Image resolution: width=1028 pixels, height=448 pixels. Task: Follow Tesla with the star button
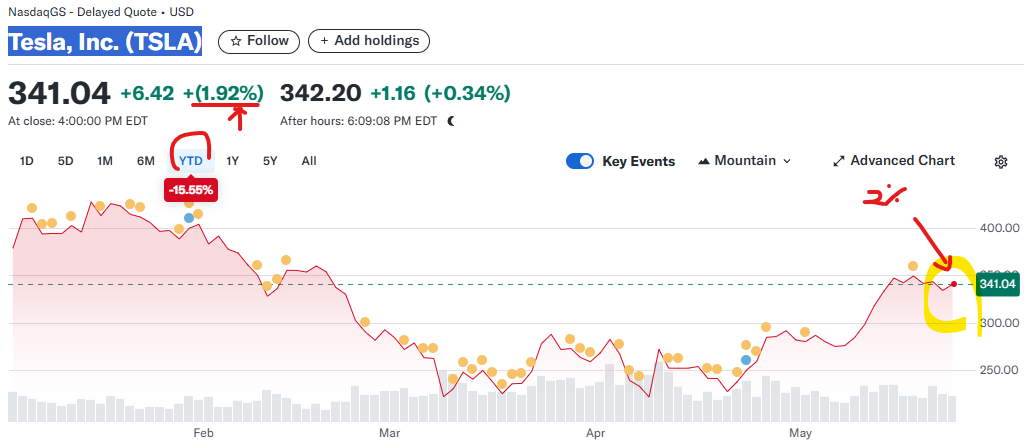click(x=259, y=41)
